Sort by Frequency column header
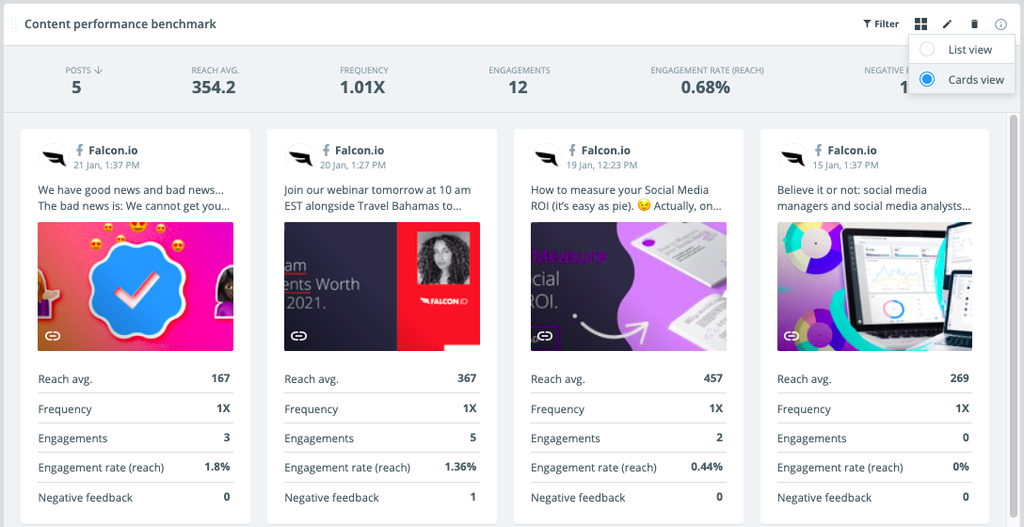The width and height of the screenshot is (1024, 527). point(362,71)
